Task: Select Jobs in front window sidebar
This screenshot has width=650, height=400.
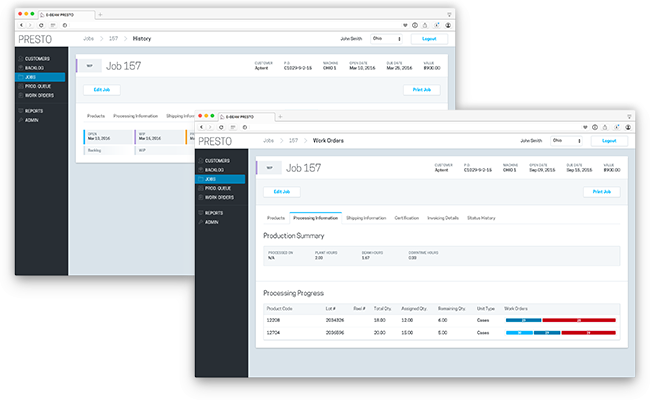Action: [220, 179]
